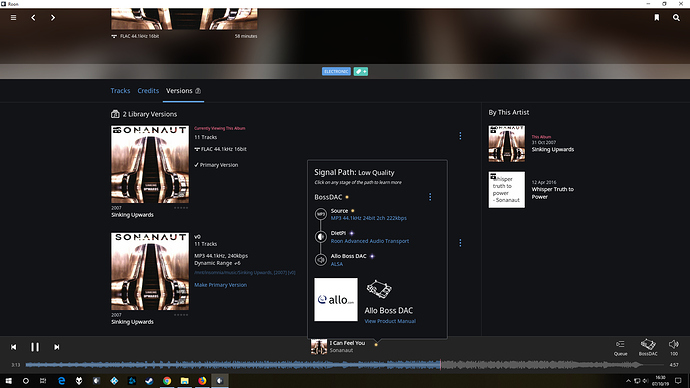Open the MP3 v0 version album cover
The height and width of the screenshot is (388, 690).
(150, 271)
